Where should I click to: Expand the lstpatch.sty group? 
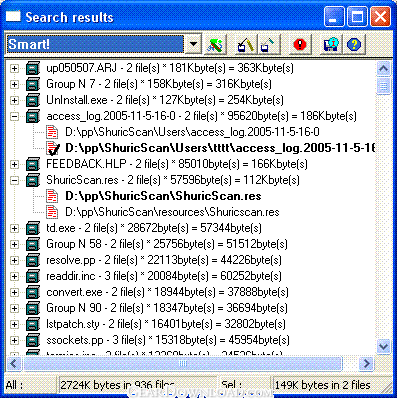click(14, 324)
